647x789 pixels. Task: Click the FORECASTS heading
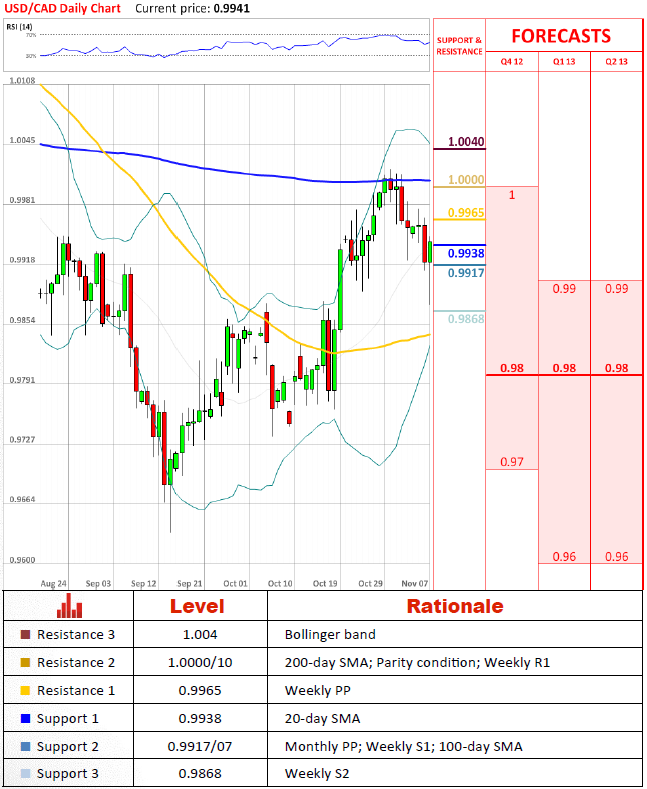(561, 36)
